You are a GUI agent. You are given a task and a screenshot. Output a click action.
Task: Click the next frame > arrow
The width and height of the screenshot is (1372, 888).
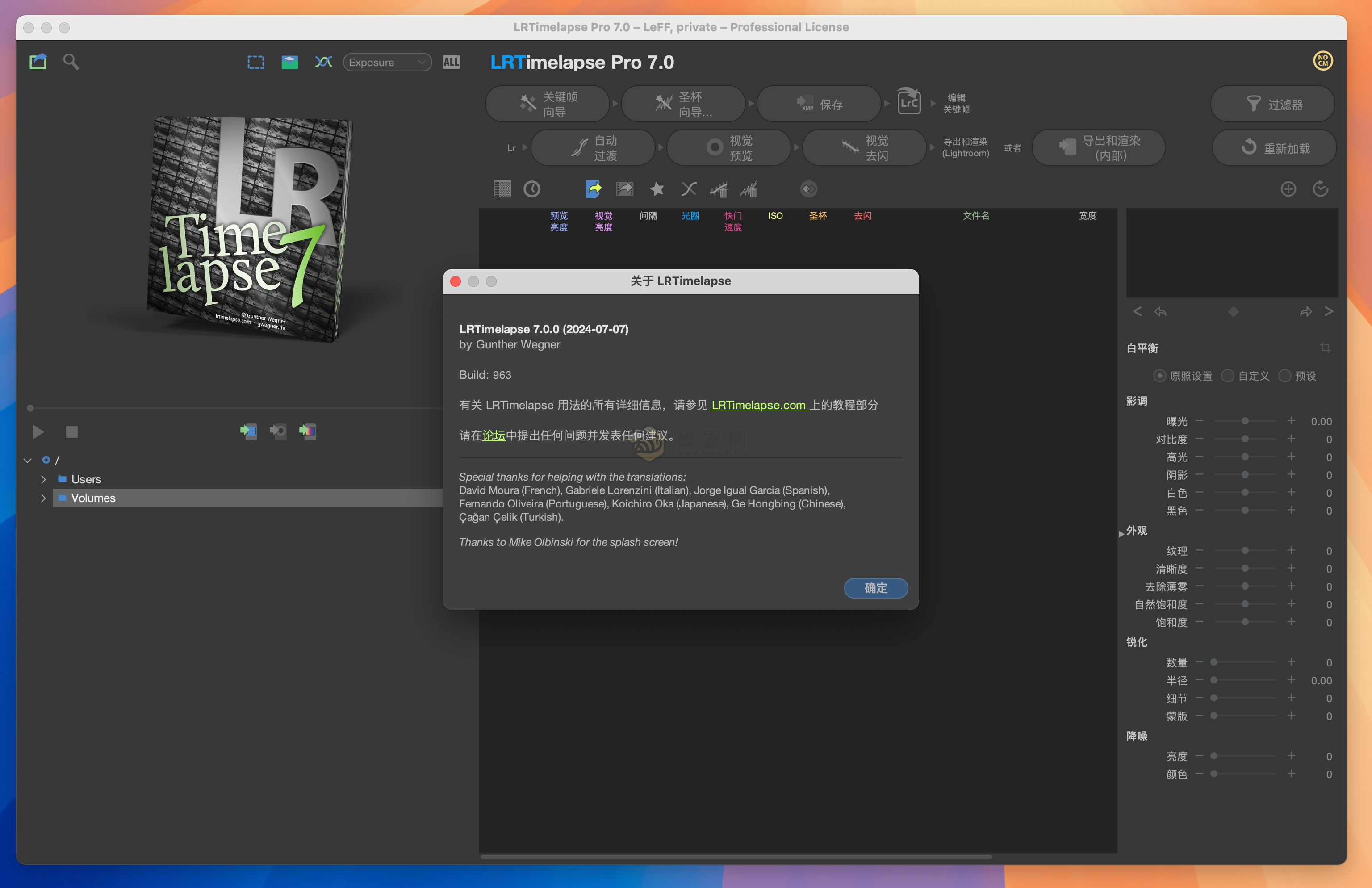tap(1329, 311)
